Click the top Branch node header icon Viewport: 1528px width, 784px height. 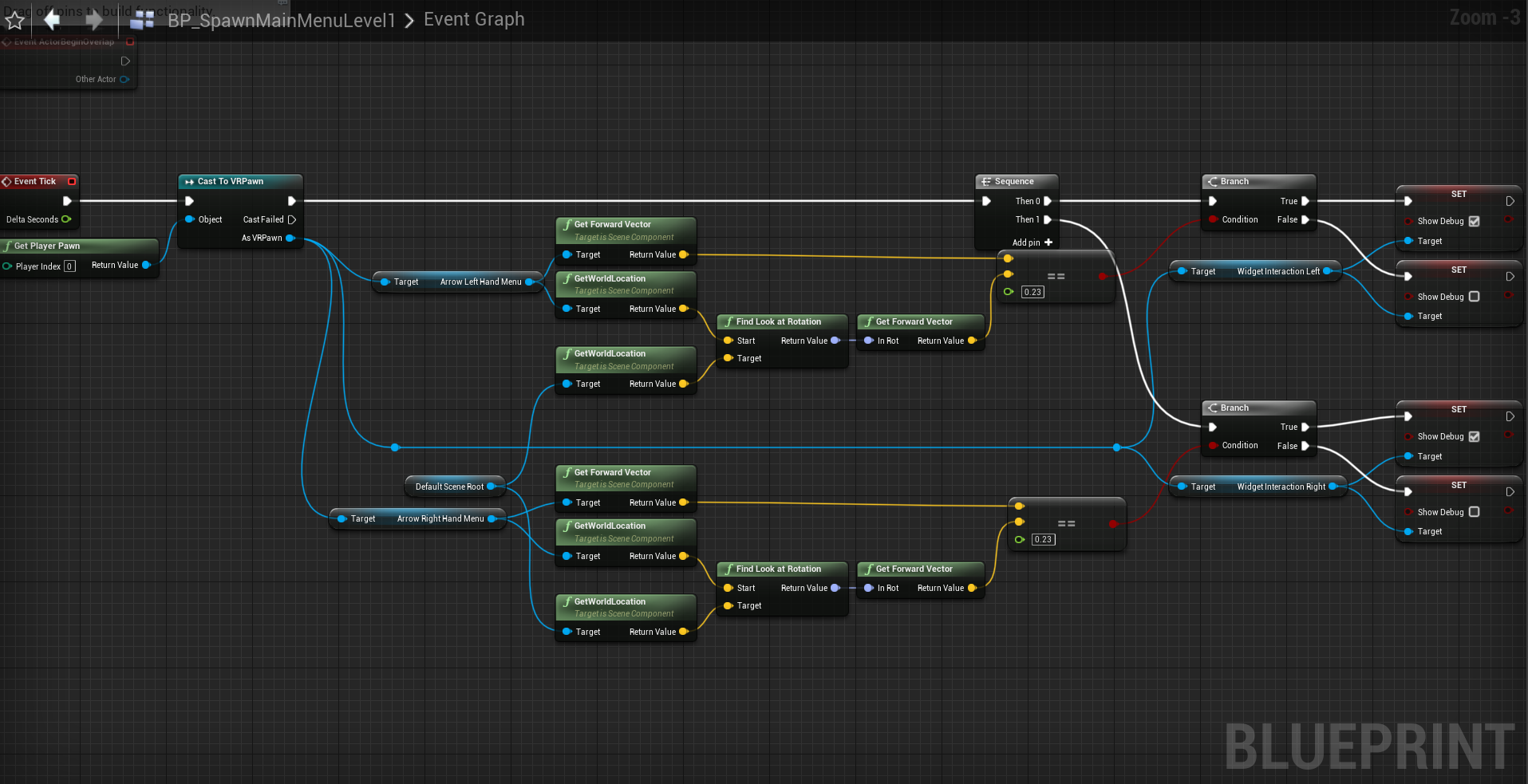click(x=1213, y=182)
